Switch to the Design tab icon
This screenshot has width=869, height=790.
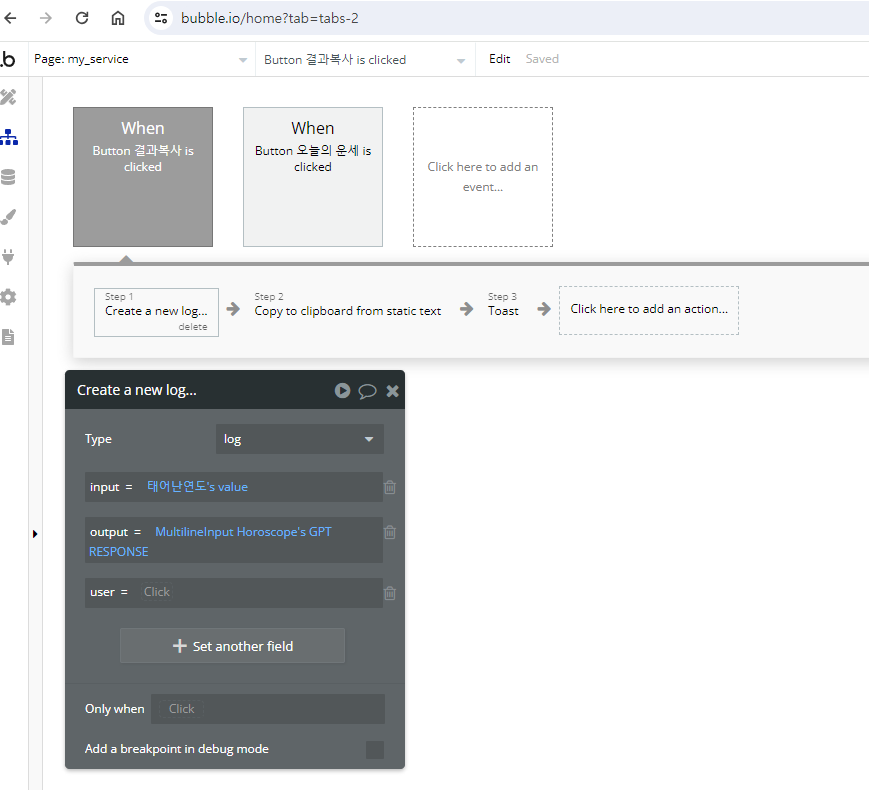tap(8, 98)
